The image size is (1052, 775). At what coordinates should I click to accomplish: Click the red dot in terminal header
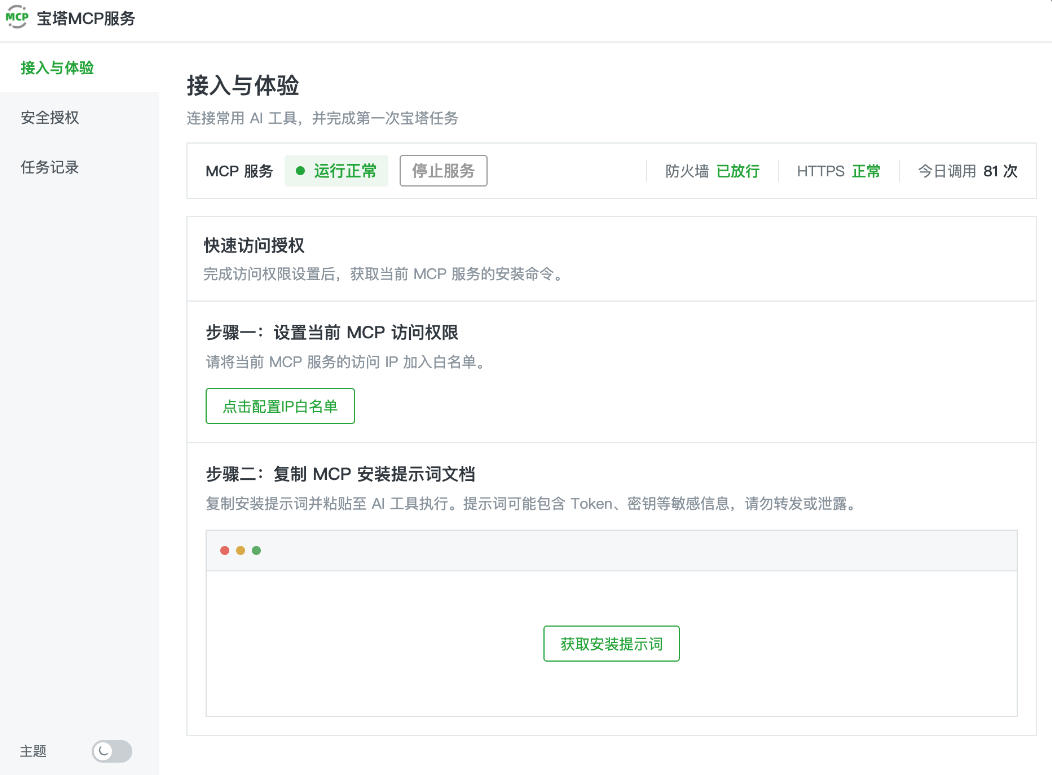[225, 550]
